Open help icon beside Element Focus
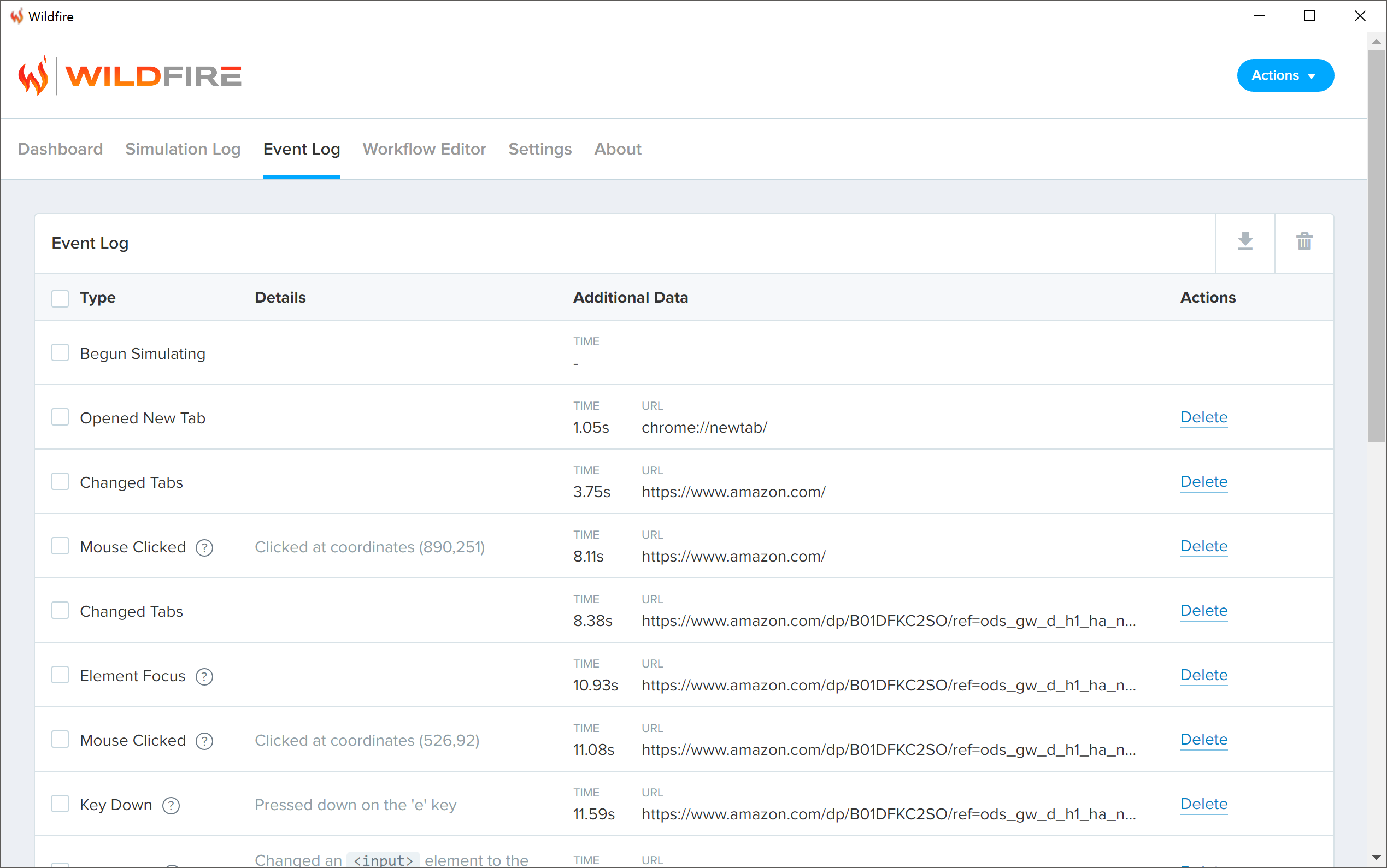The height and width of the screenshot is (868, 1387). [x=204, y=676]
